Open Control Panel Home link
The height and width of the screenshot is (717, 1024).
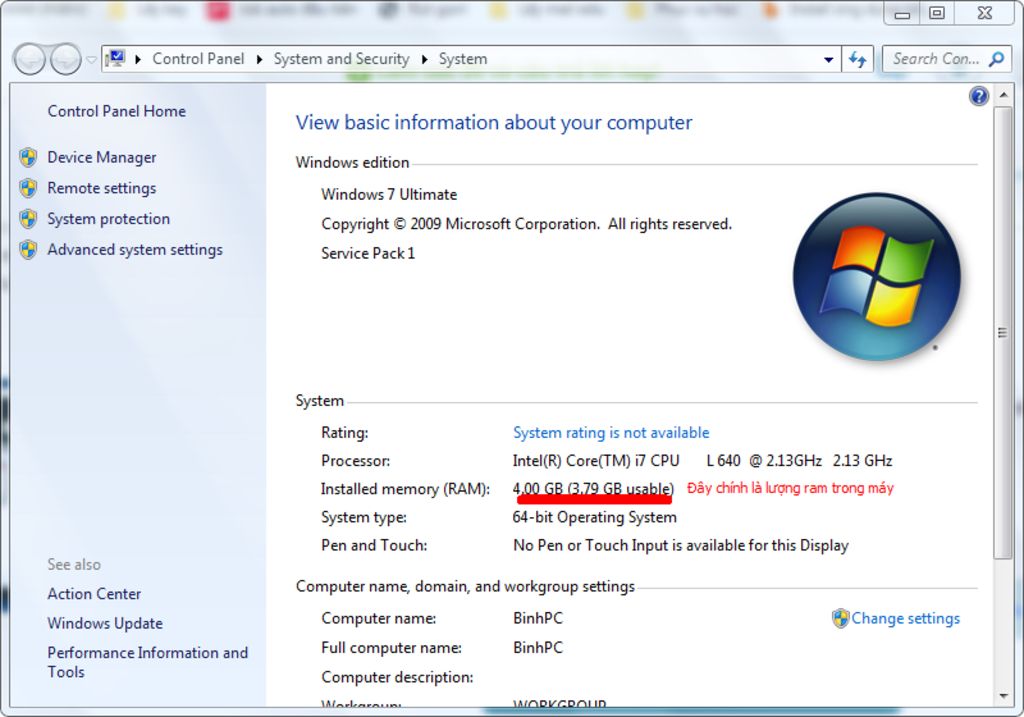click(116, 111)
